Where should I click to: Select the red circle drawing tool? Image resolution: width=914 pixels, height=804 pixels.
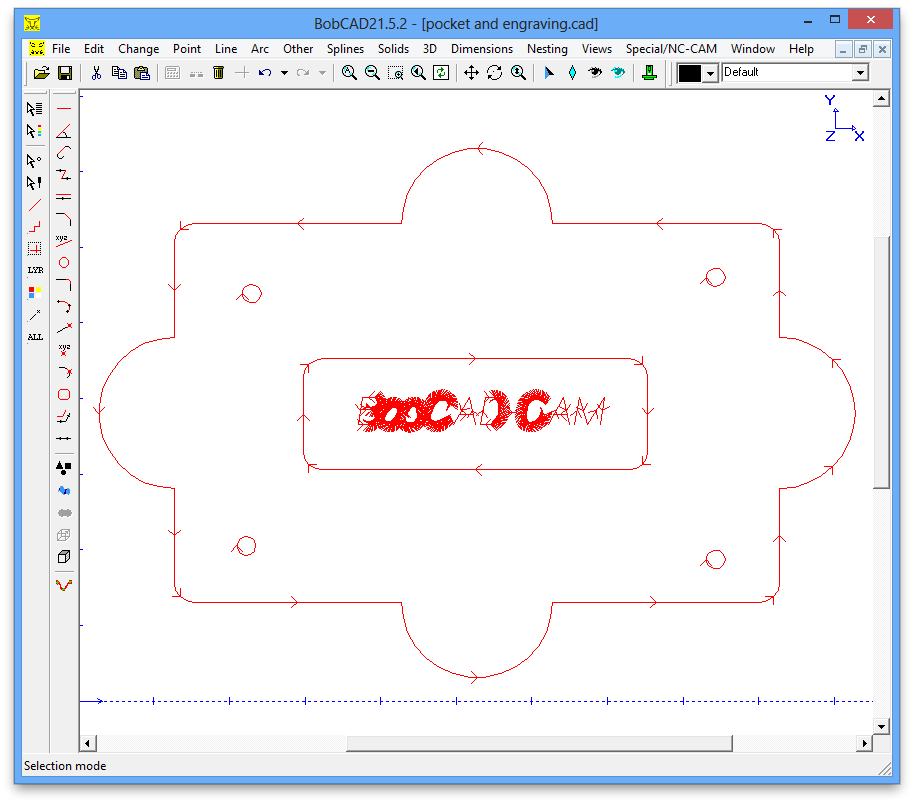[64, 262]
